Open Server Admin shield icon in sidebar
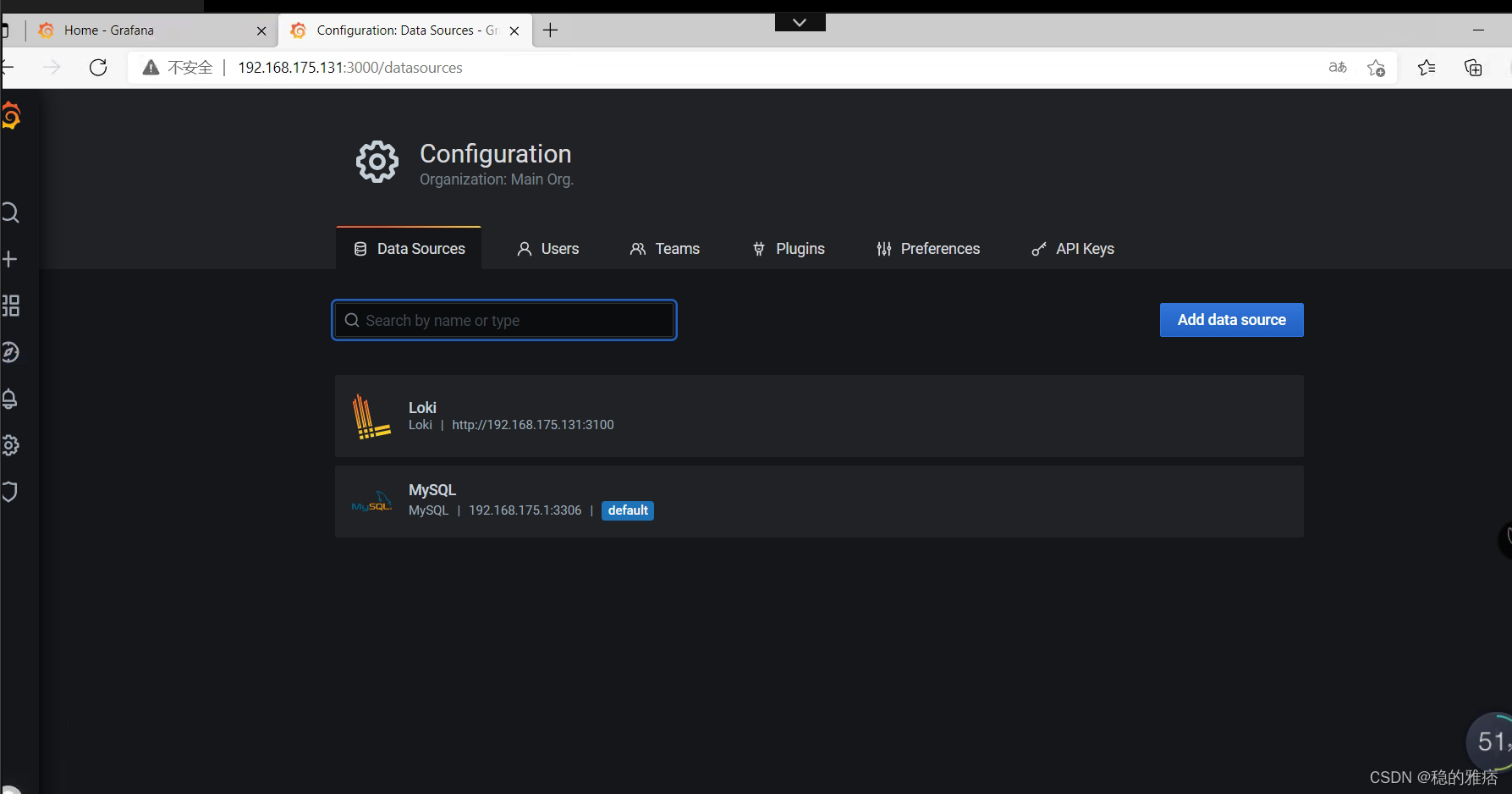This screenshot has width=1512, height=794. (9, 492)
